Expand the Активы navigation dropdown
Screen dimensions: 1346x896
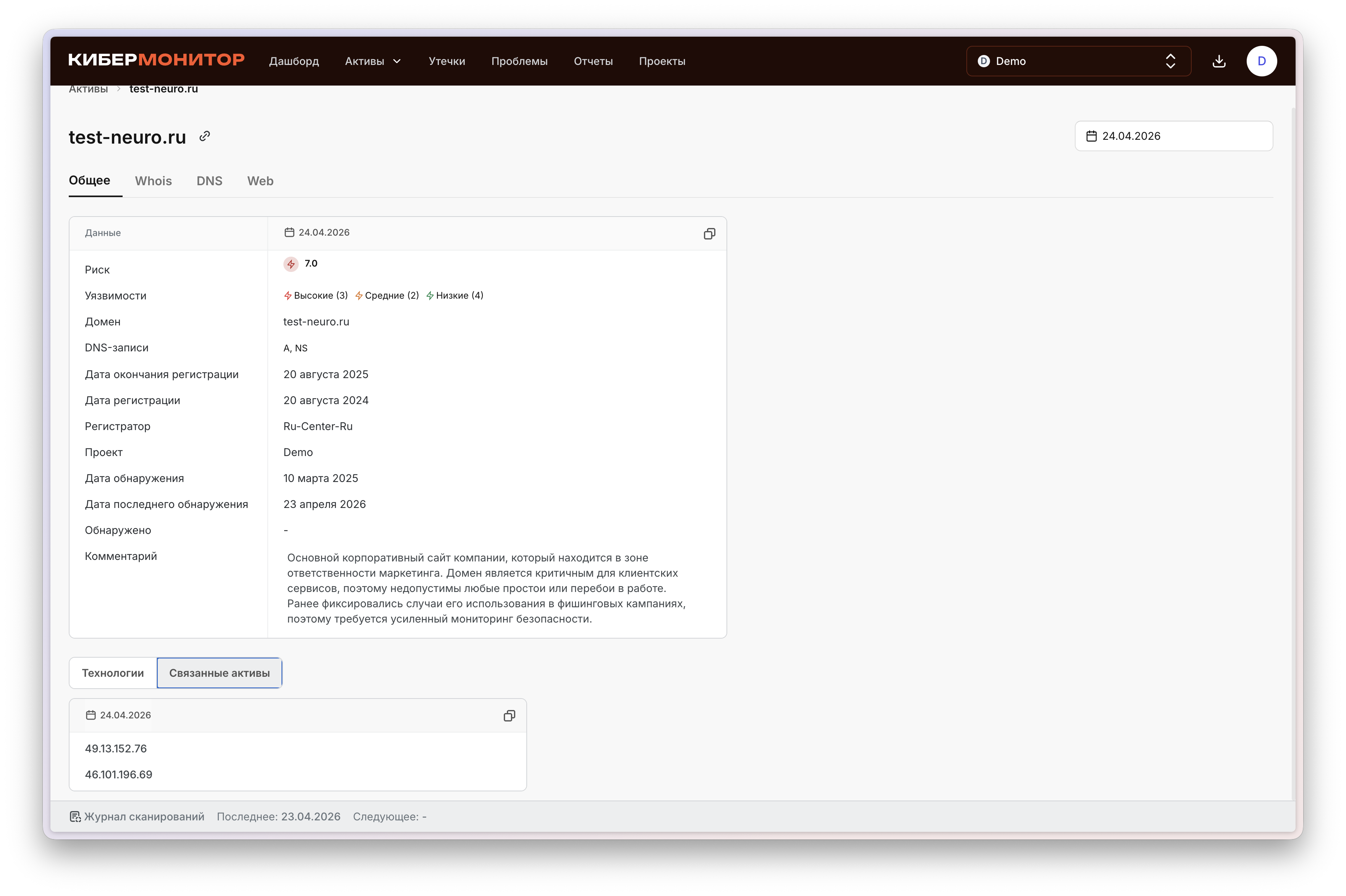373,61
